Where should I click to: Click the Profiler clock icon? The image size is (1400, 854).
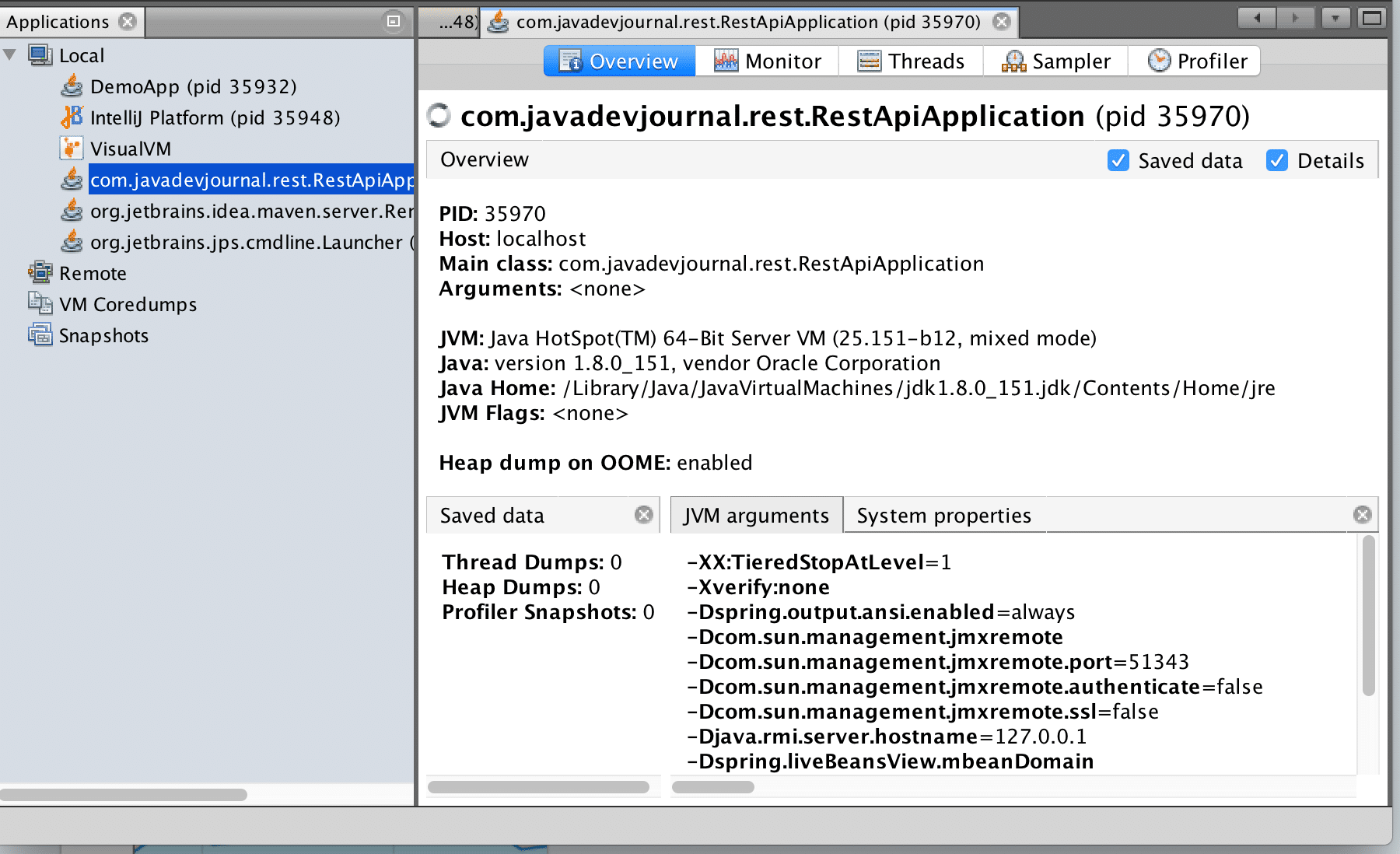click(1160, 61)
